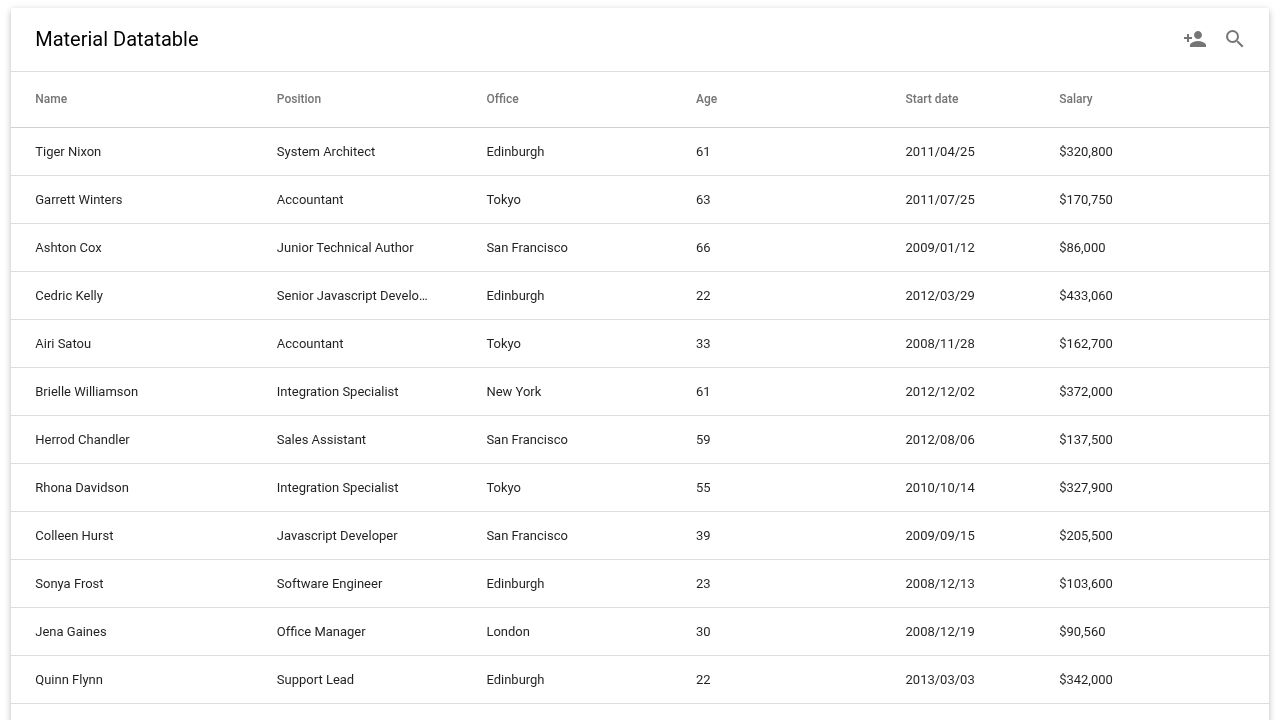Select the Tiger Nixon row
The height and width of the screenshot is (720, 1280).
point(640,152)
